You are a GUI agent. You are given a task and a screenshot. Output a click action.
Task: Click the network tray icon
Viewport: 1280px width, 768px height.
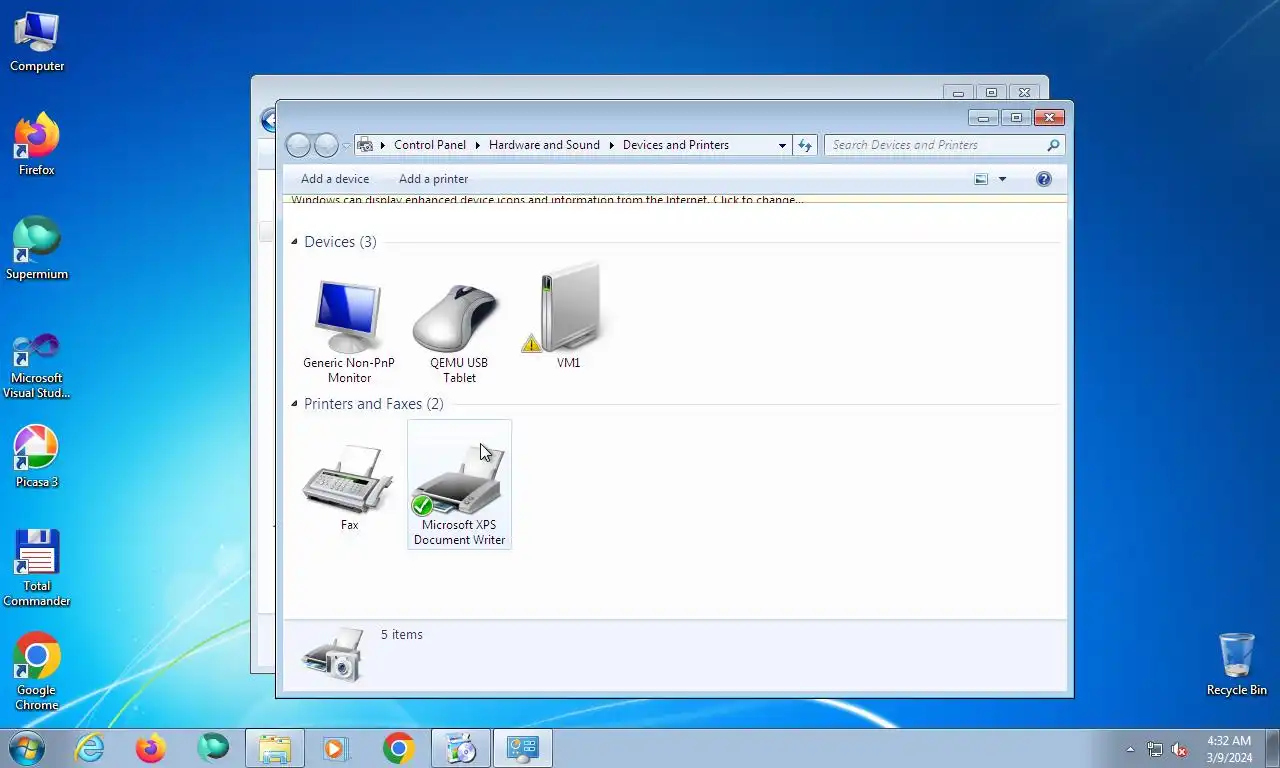(1155, 749)
